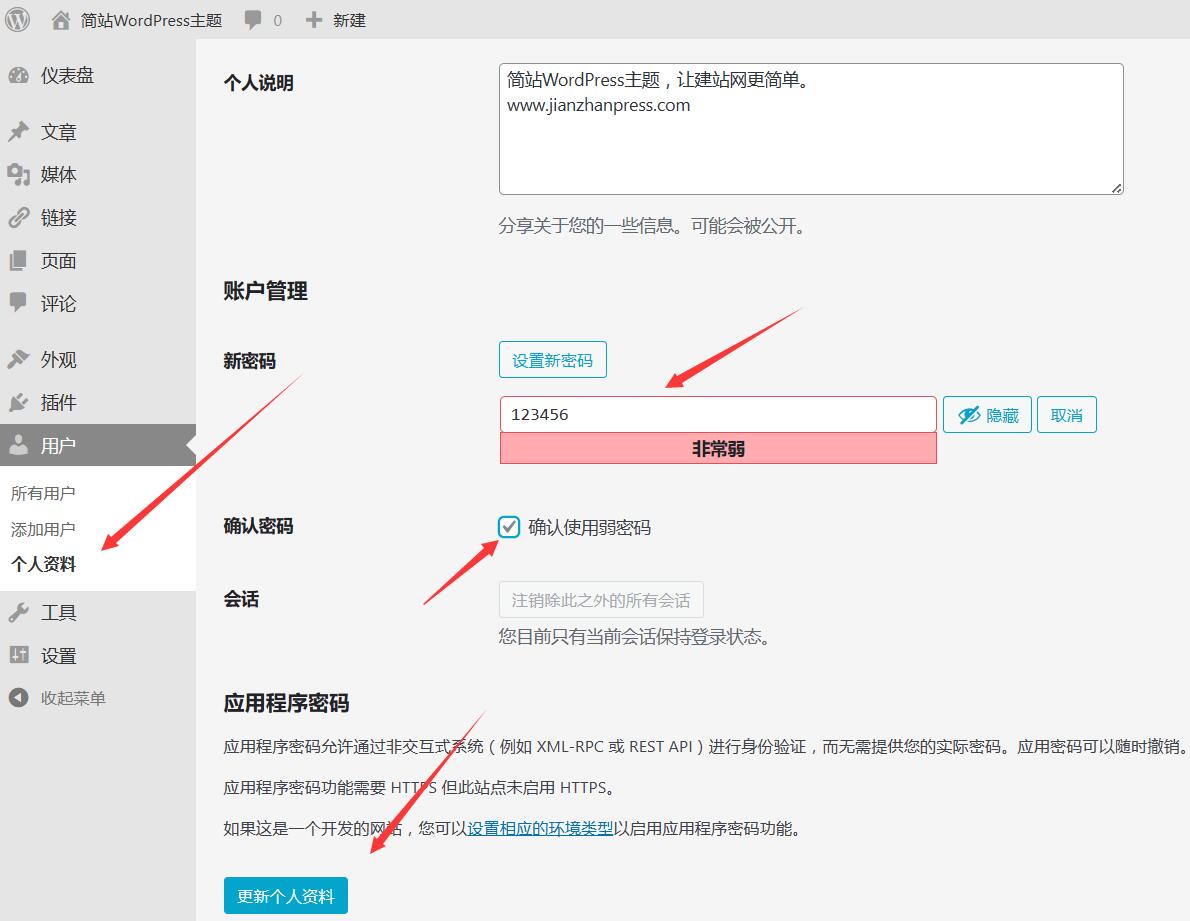Open the 插件 plugins menu
Image resolution: width=1190 pixels, height=921 pixels.
coord(58,403)
